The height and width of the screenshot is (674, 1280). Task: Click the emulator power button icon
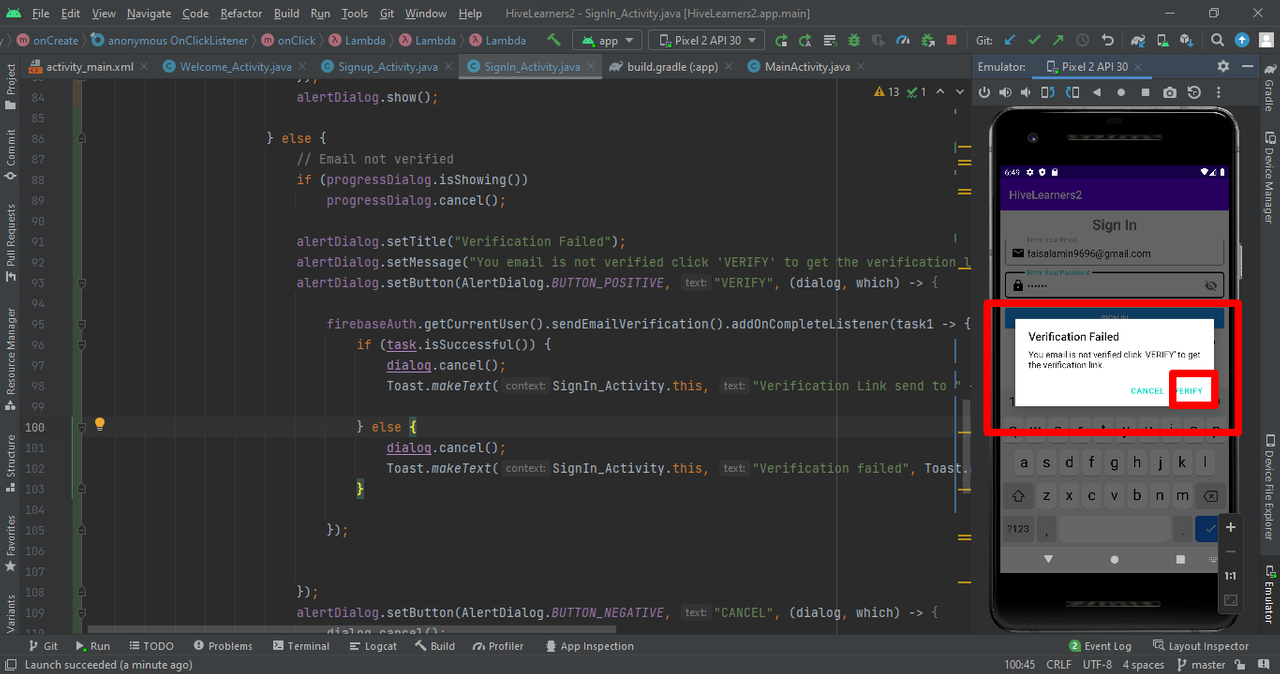pyautogui.click(x=984, y=92)
